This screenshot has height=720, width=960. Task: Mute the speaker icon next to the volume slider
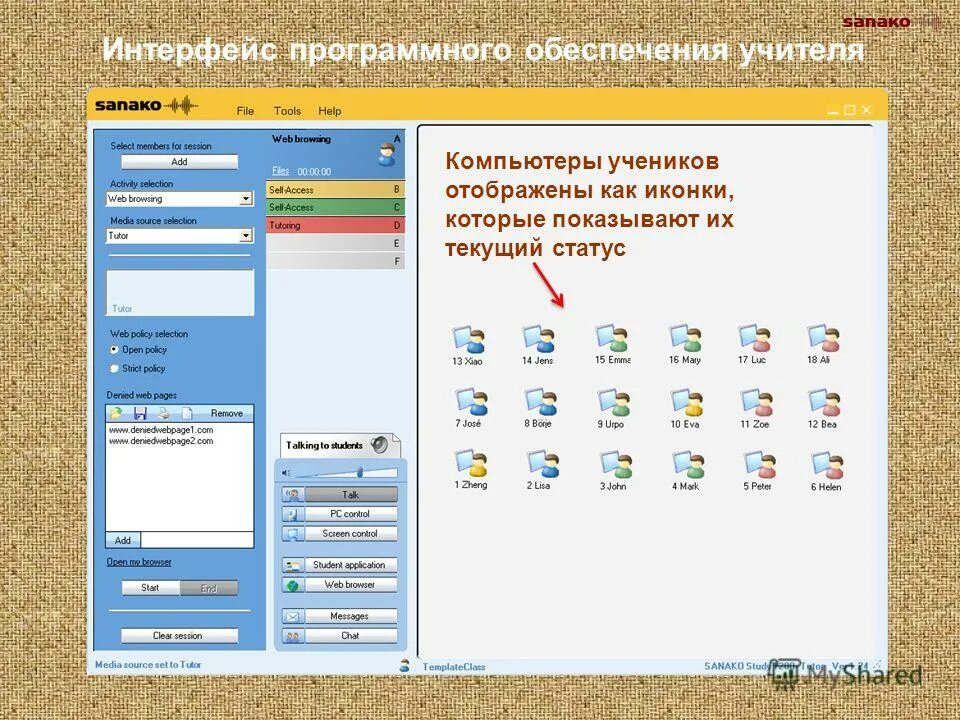(x=286, y=471)
